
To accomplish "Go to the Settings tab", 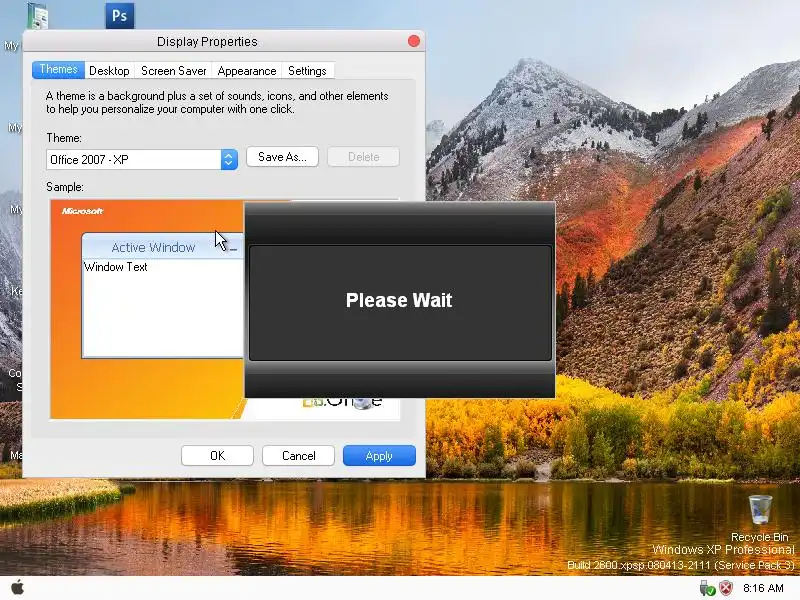I will pyautogui.click(x=307, y=70).
